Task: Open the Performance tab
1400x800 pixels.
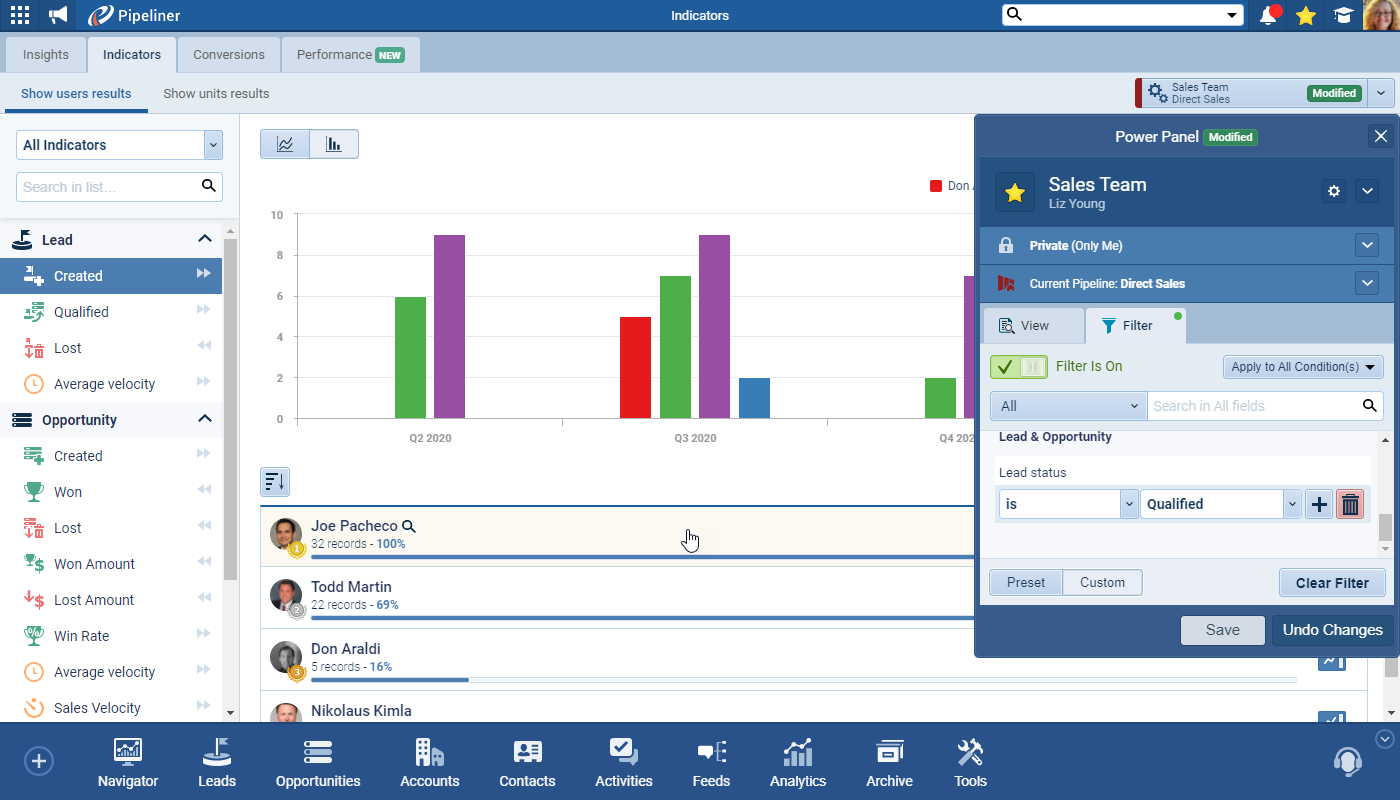Action: point(350,55)
